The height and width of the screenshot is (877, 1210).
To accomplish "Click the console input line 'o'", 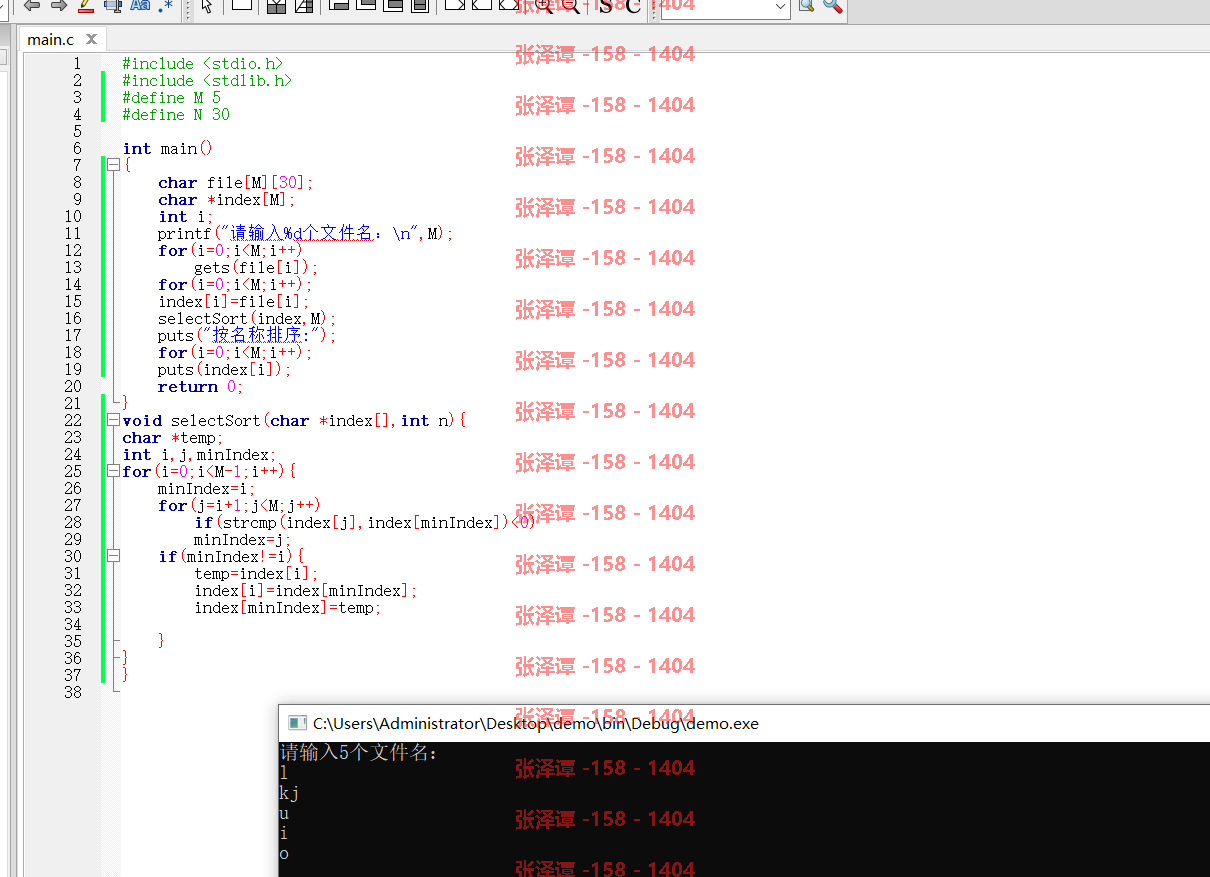I will 284,854.
